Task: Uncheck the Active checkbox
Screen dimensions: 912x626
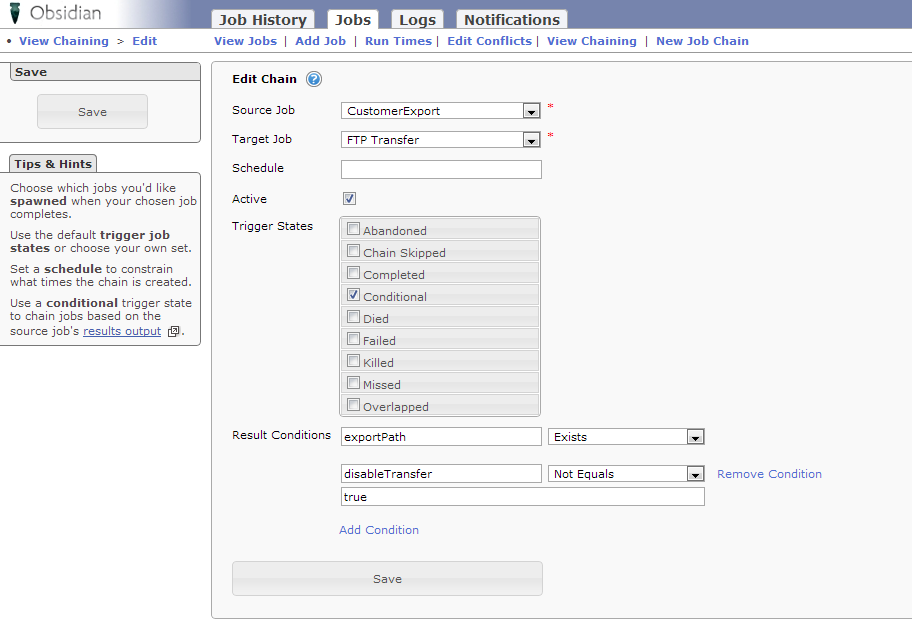Action: point(349,198)
